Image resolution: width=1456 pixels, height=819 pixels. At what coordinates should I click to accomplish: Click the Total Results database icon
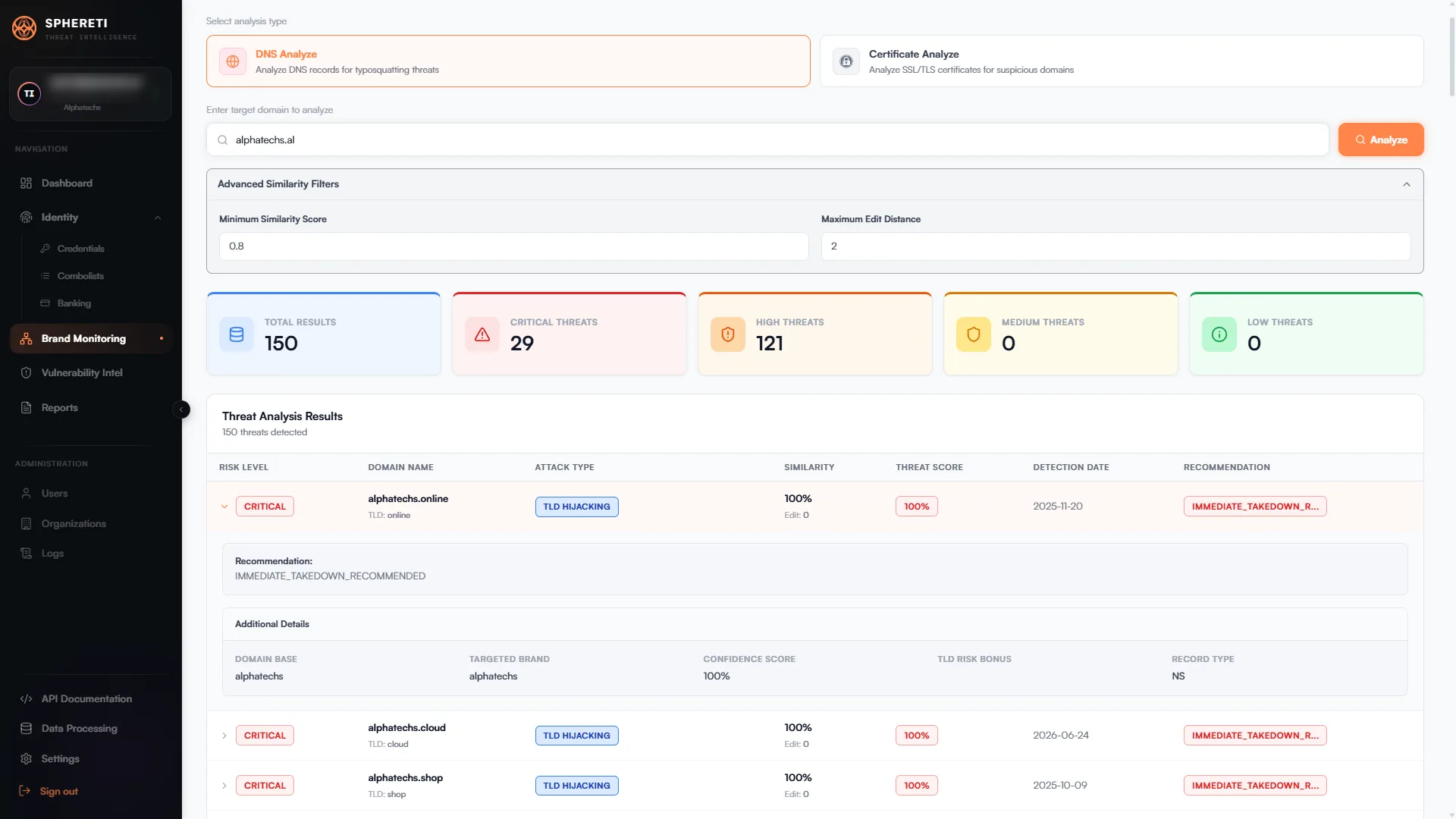(237, 334)
